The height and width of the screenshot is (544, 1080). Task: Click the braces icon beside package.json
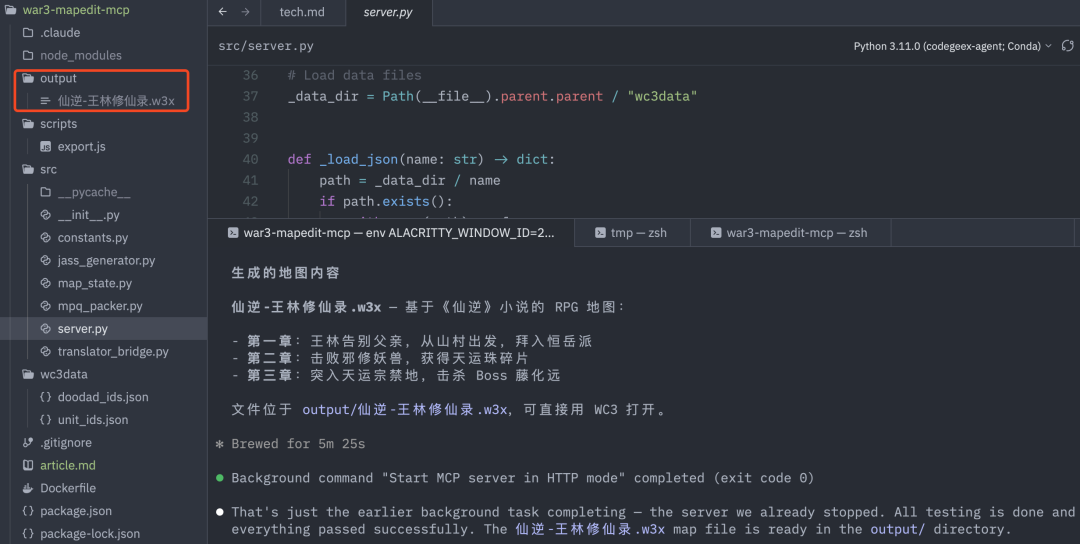tap(28, 510)
